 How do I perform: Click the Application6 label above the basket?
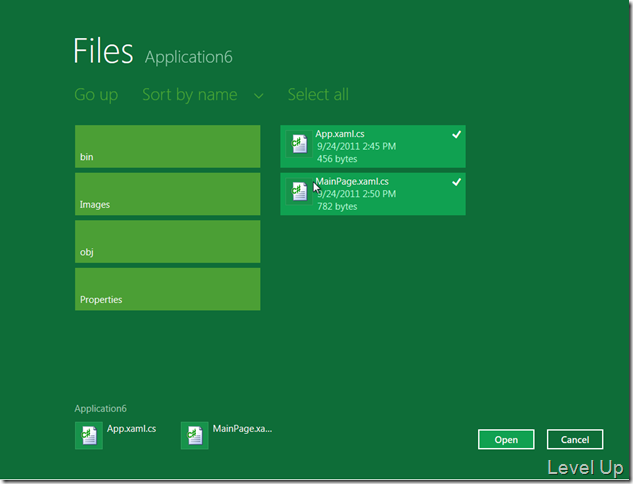point(101,409)
